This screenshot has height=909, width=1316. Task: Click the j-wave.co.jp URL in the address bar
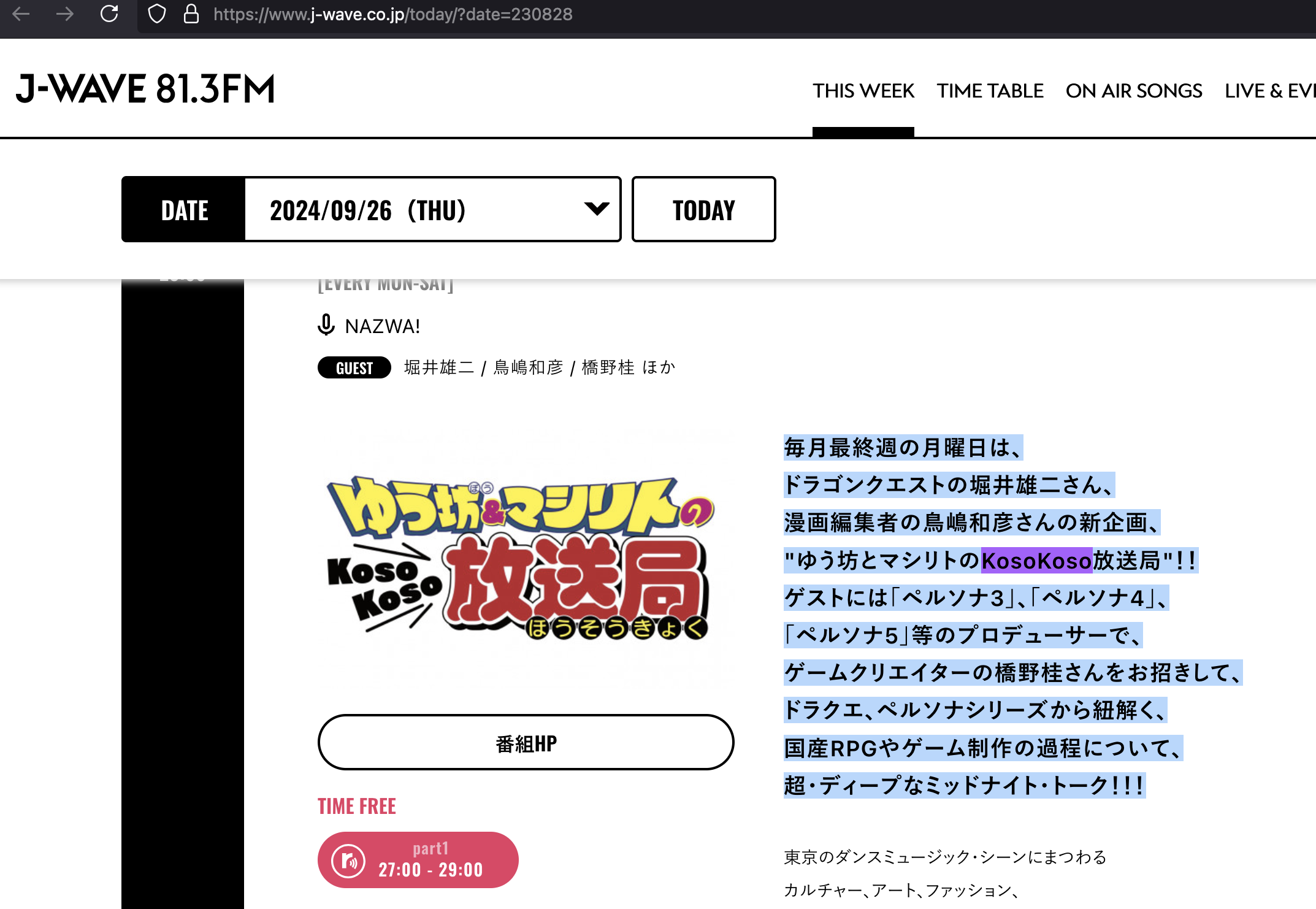click(392, 14)
